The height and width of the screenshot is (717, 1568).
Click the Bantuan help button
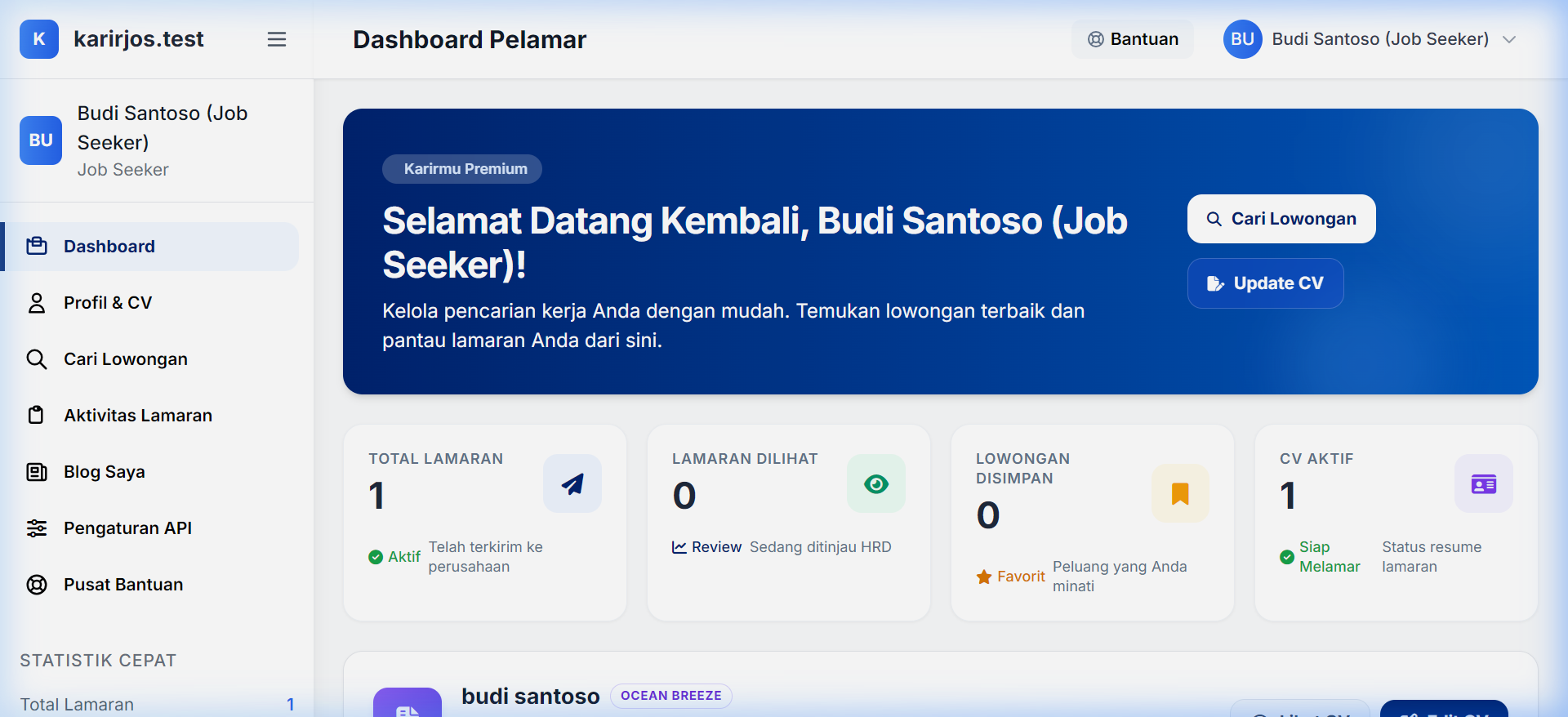tap(1133, 39)
